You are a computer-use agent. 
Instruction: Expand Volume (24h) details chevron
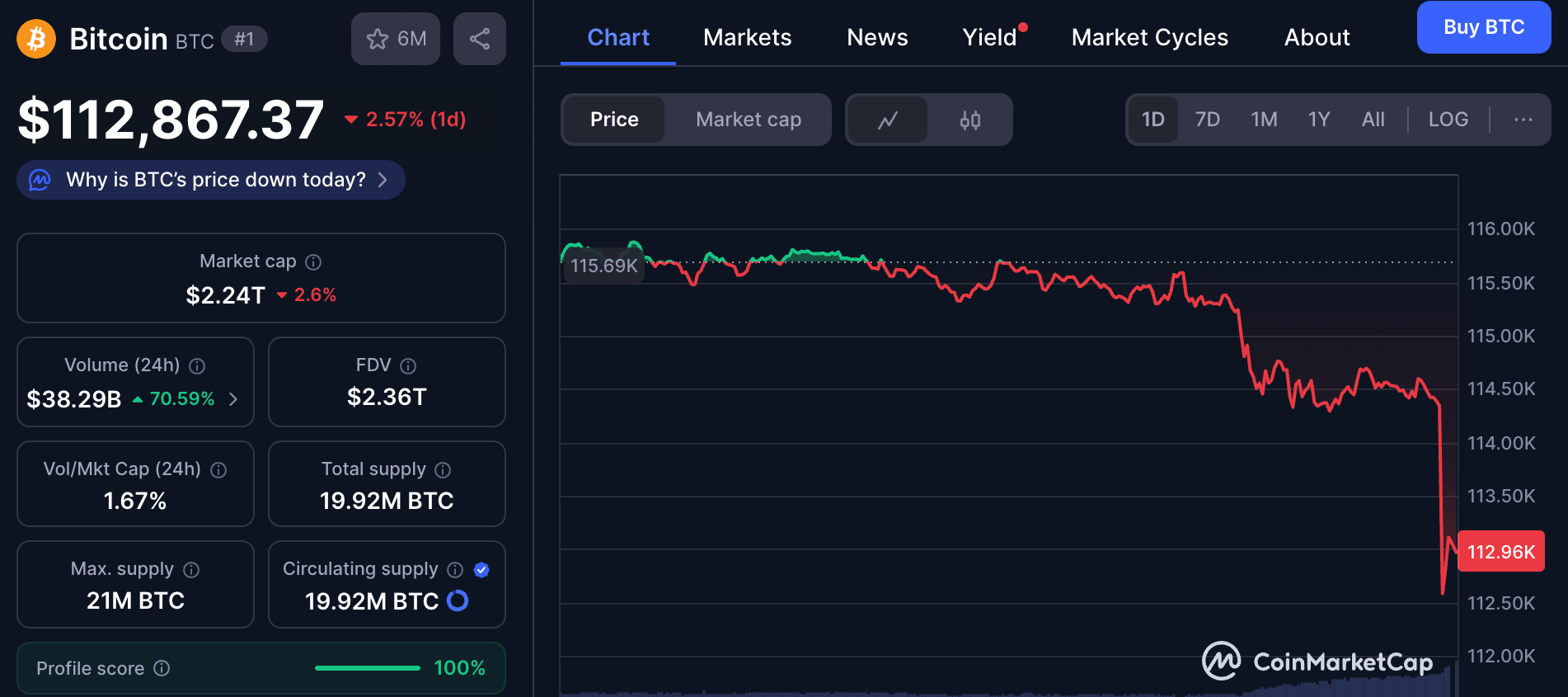234,399
